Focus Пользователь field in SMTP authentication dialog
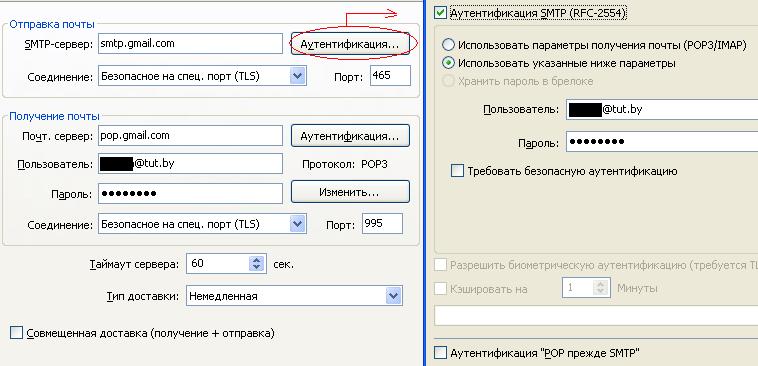 [662, 110]
